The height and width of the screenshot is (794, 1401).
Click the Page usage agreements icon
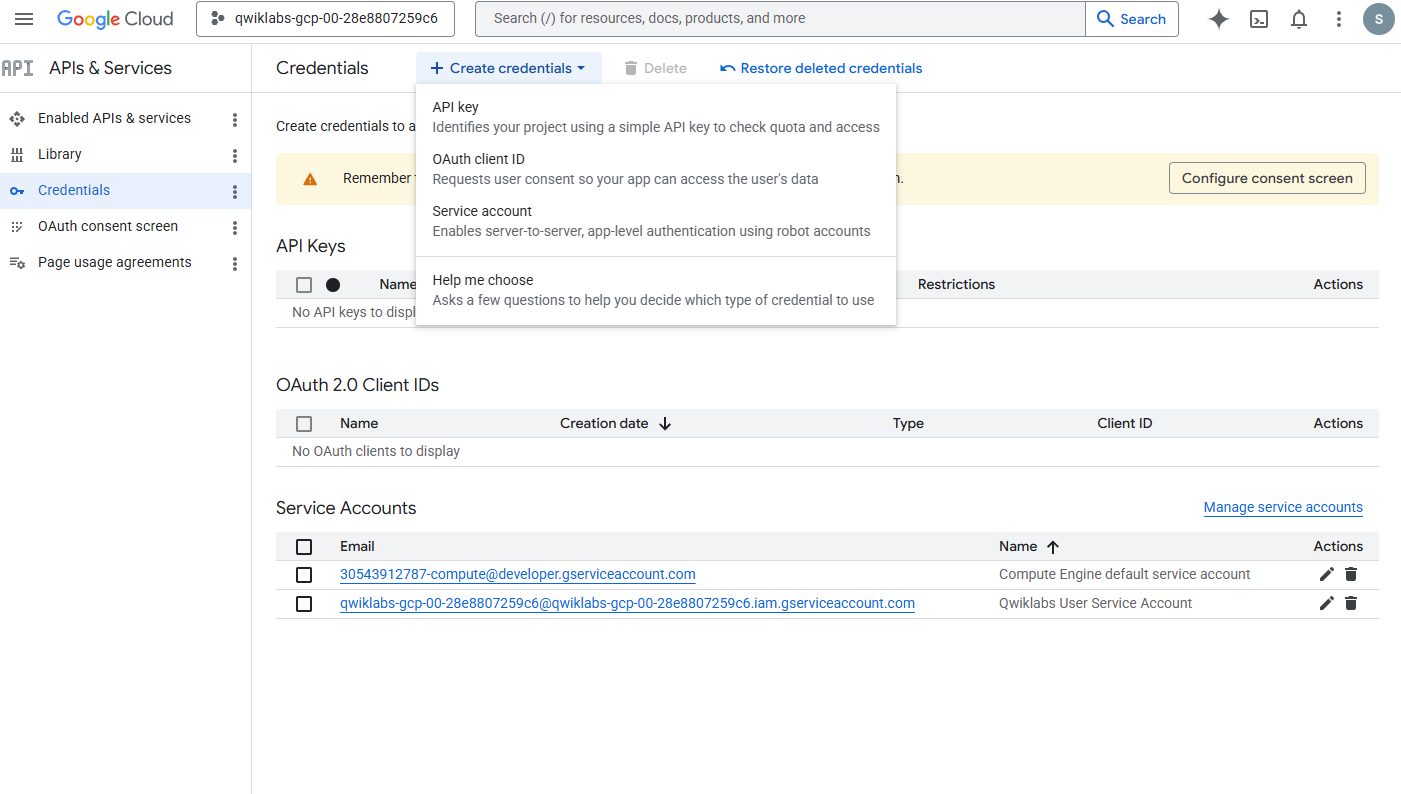pyautogui.click(x=17, y=262)
